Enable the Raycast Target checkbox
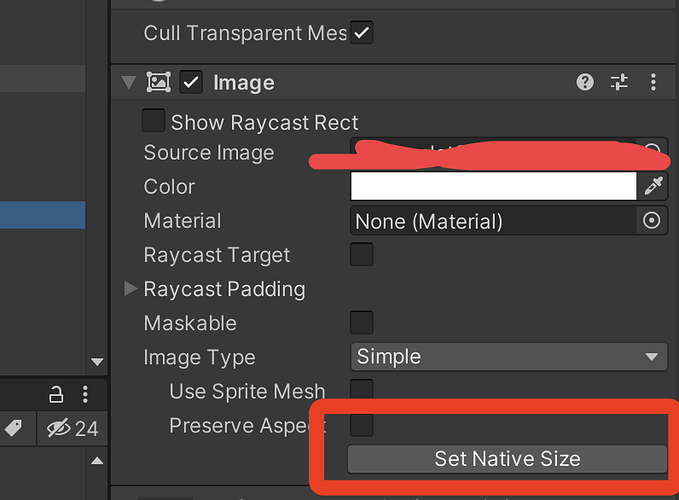Image resolution: width=679 pixels, height=500 pixels. [361, 255]
